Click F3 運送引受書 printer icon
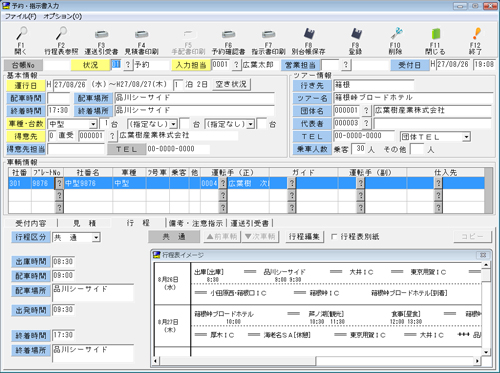The image size is (500, 373). [x=101, y=34]
